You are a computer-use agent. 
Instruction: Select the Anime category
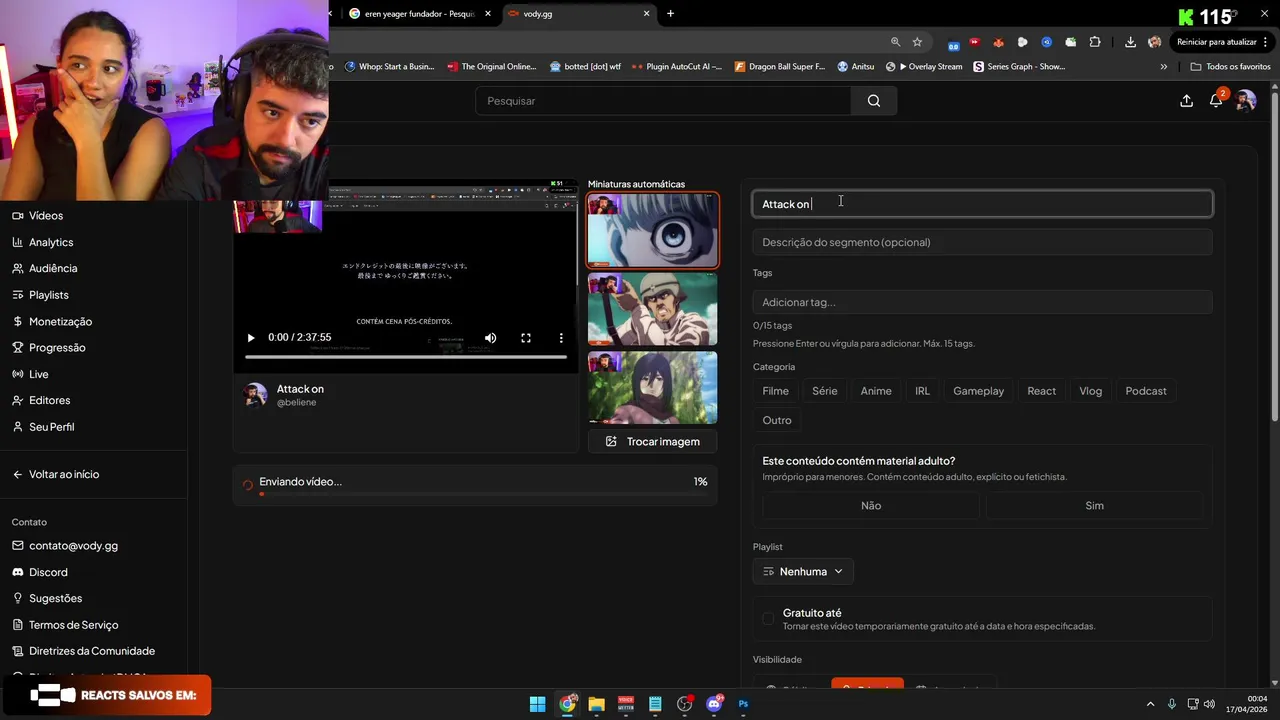[876, 391]
